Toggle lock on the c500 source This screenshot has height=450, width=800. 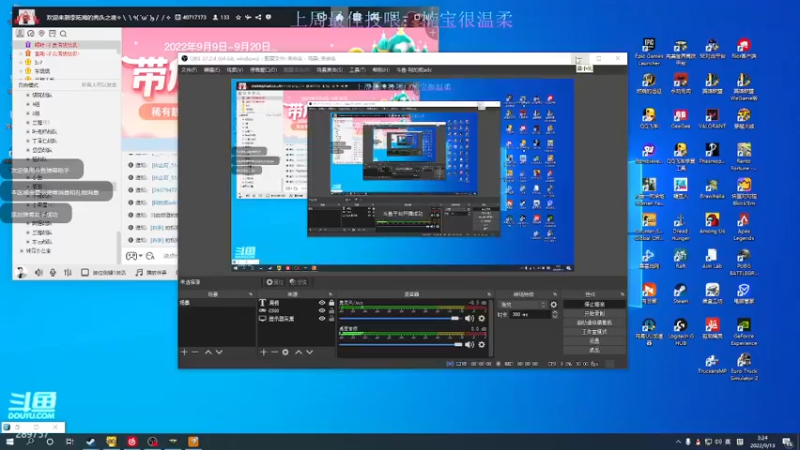point(332,310)
